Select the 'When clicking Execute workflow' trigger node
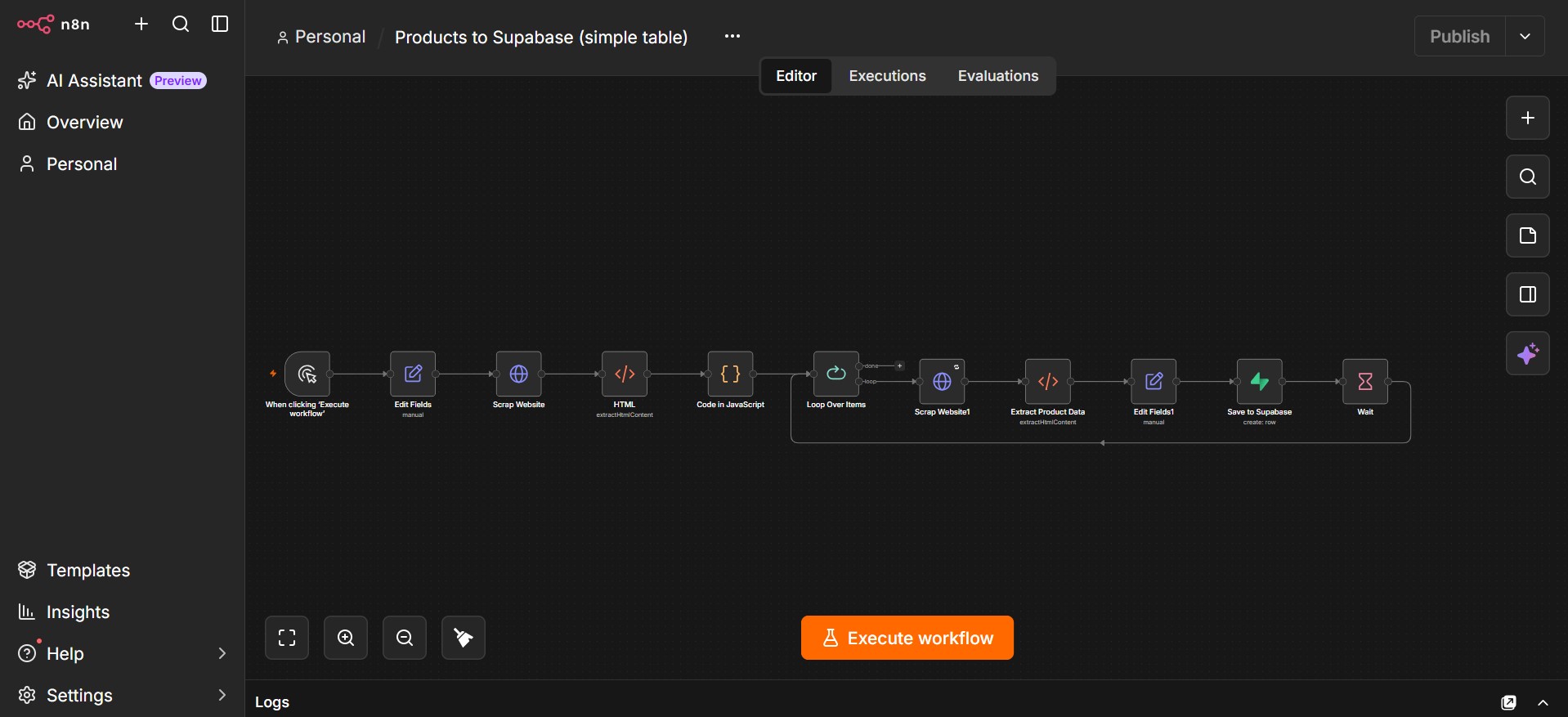 (307, 374)
